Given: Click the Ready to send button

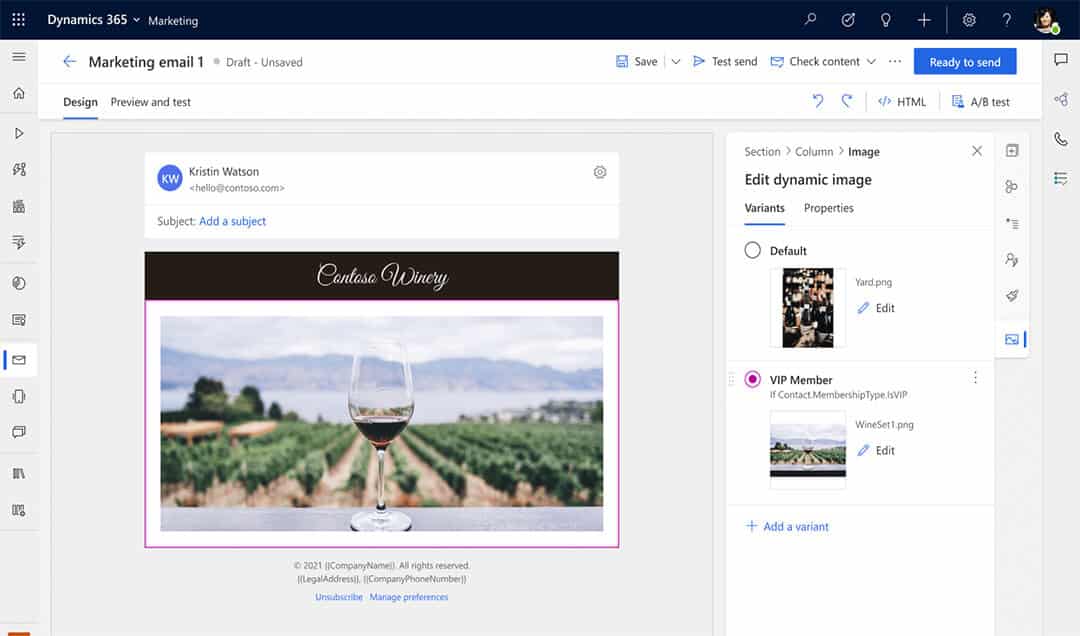Looking at the screenshot, I should pyautogui.click(x=964, y=62).
